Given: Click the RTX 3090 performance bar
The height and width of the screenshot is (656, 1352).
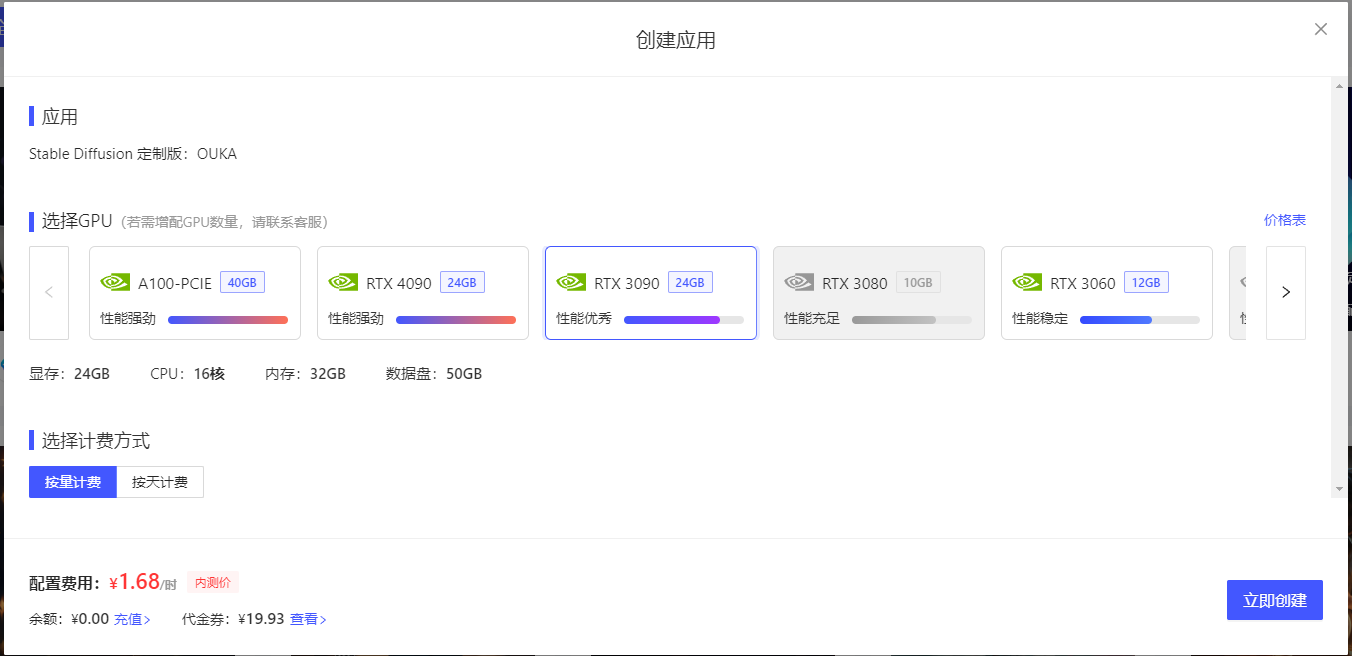Looking at the screenshot, I should pos(684,320).
